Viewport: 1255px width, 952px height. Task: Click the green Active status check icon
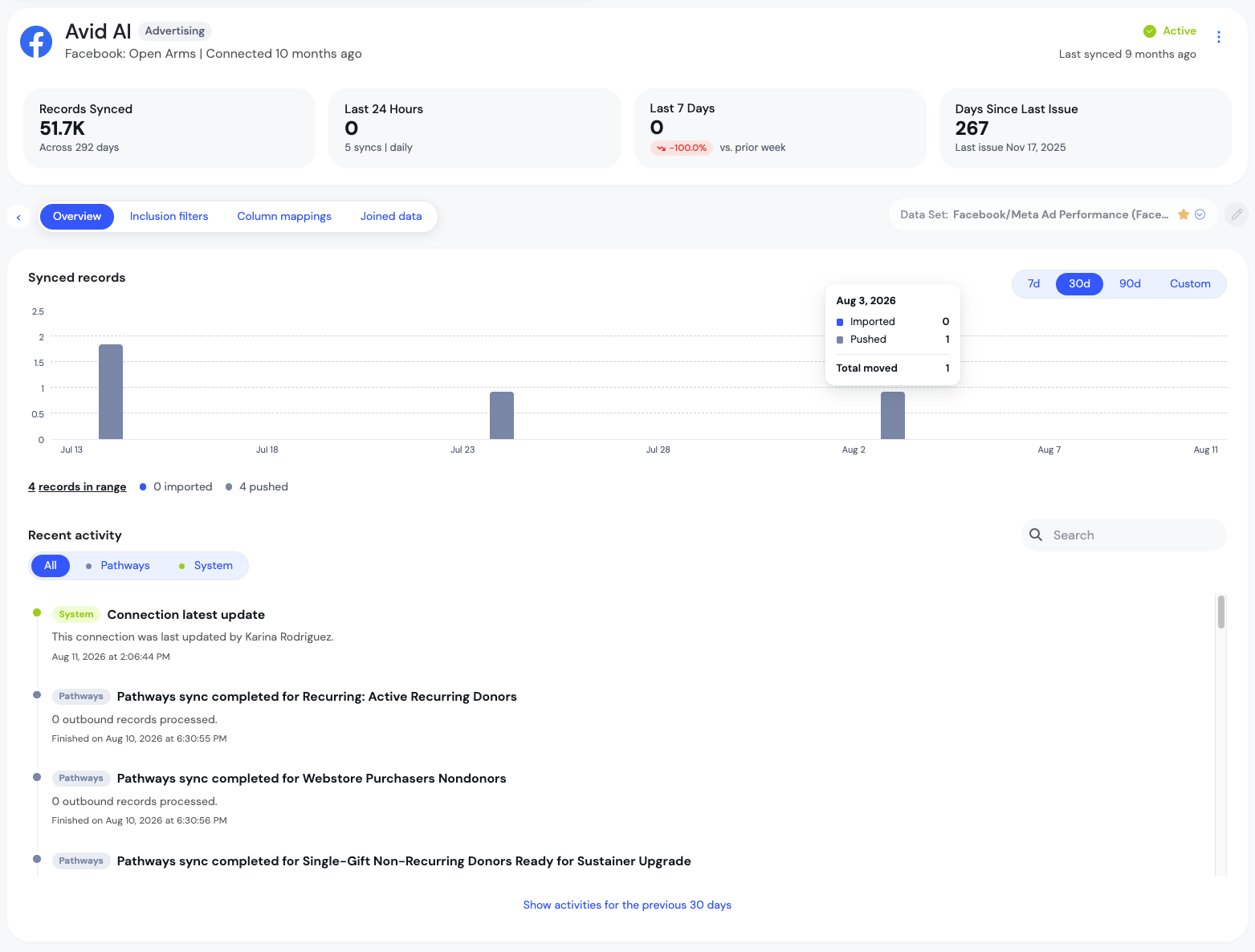pos(1149,31)
